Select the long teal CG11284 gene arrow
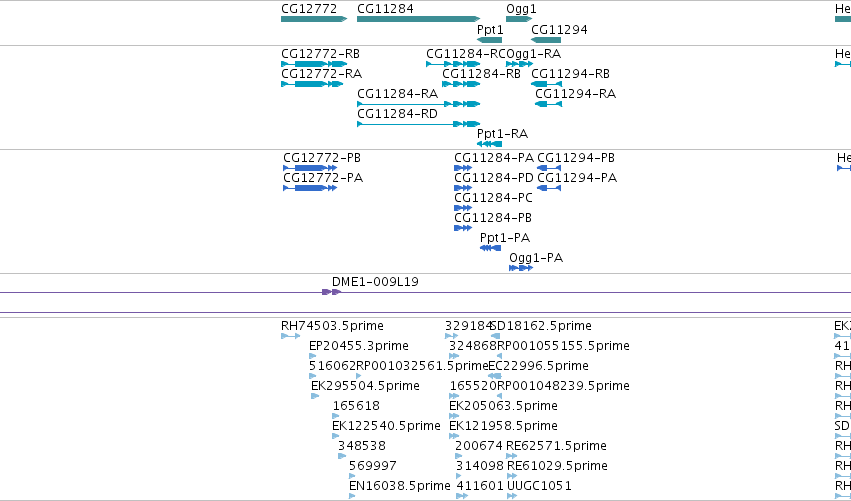The image size is (851, 501). [x=418, y=19]
